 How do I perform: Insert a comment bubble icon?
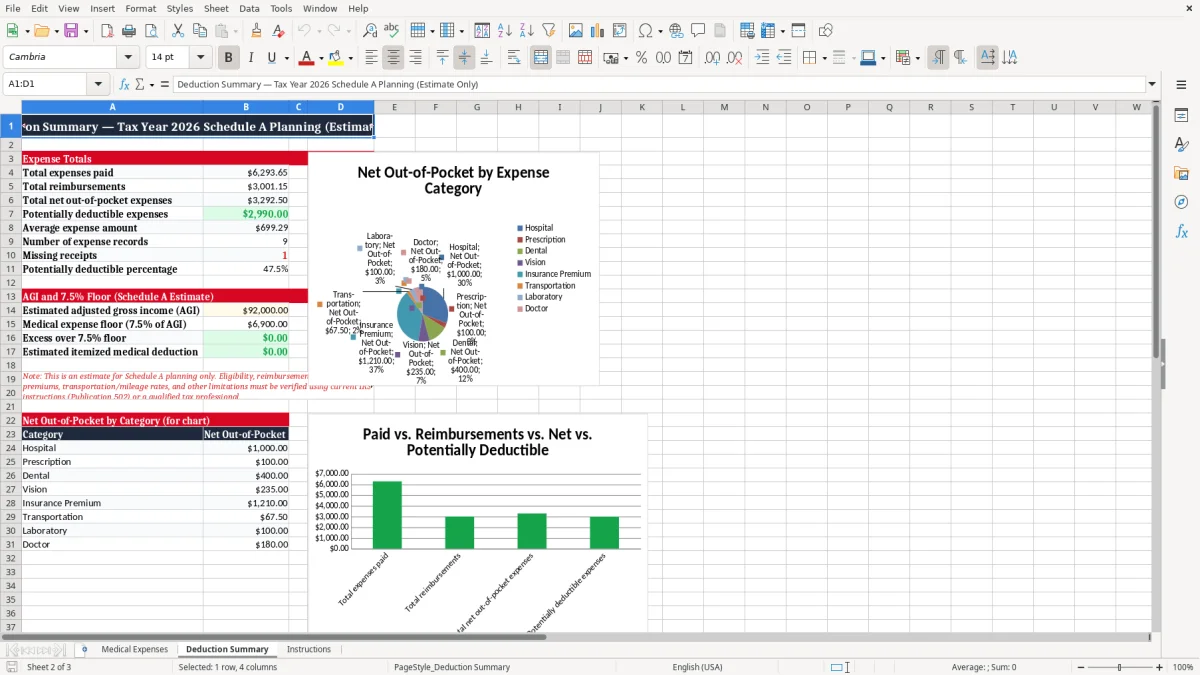[x=698, y=31]
